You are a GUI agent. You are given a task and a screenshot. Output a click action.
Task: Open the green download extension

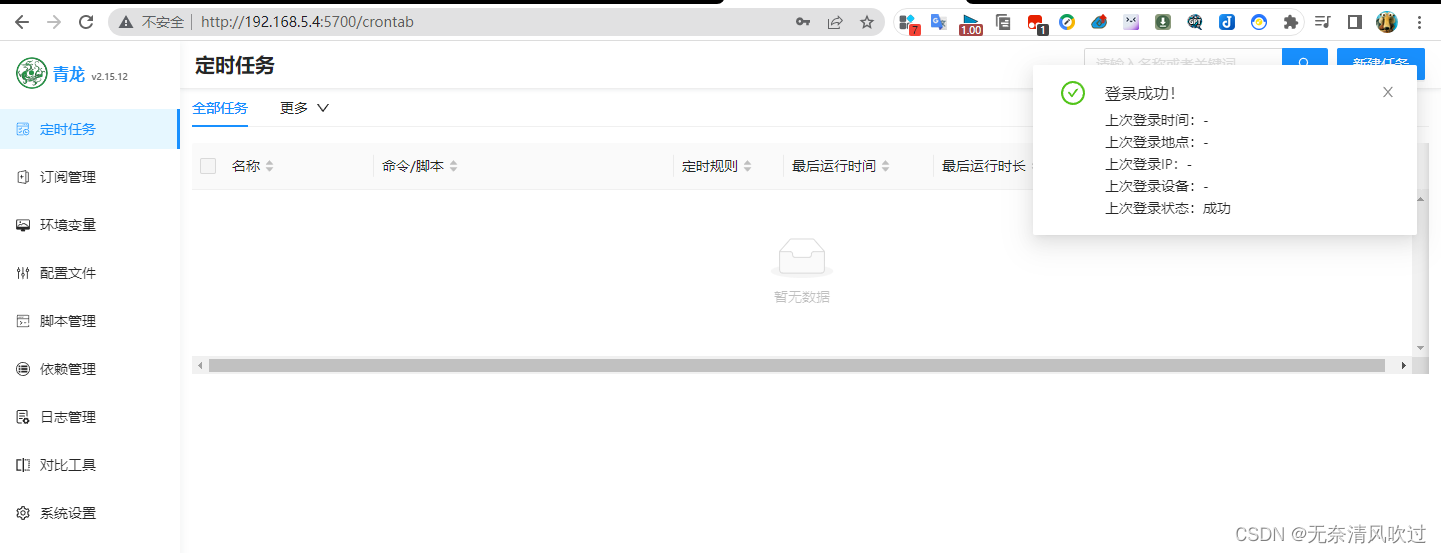click(x=1163, y=22)
